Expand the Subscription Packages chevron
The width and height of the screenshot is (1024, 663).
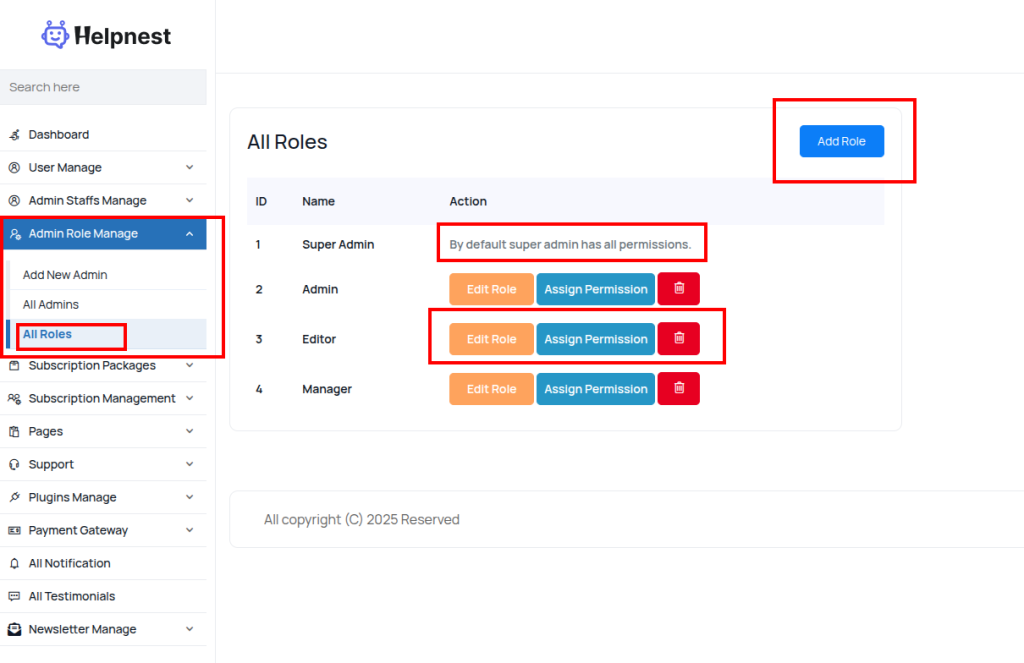190,366
